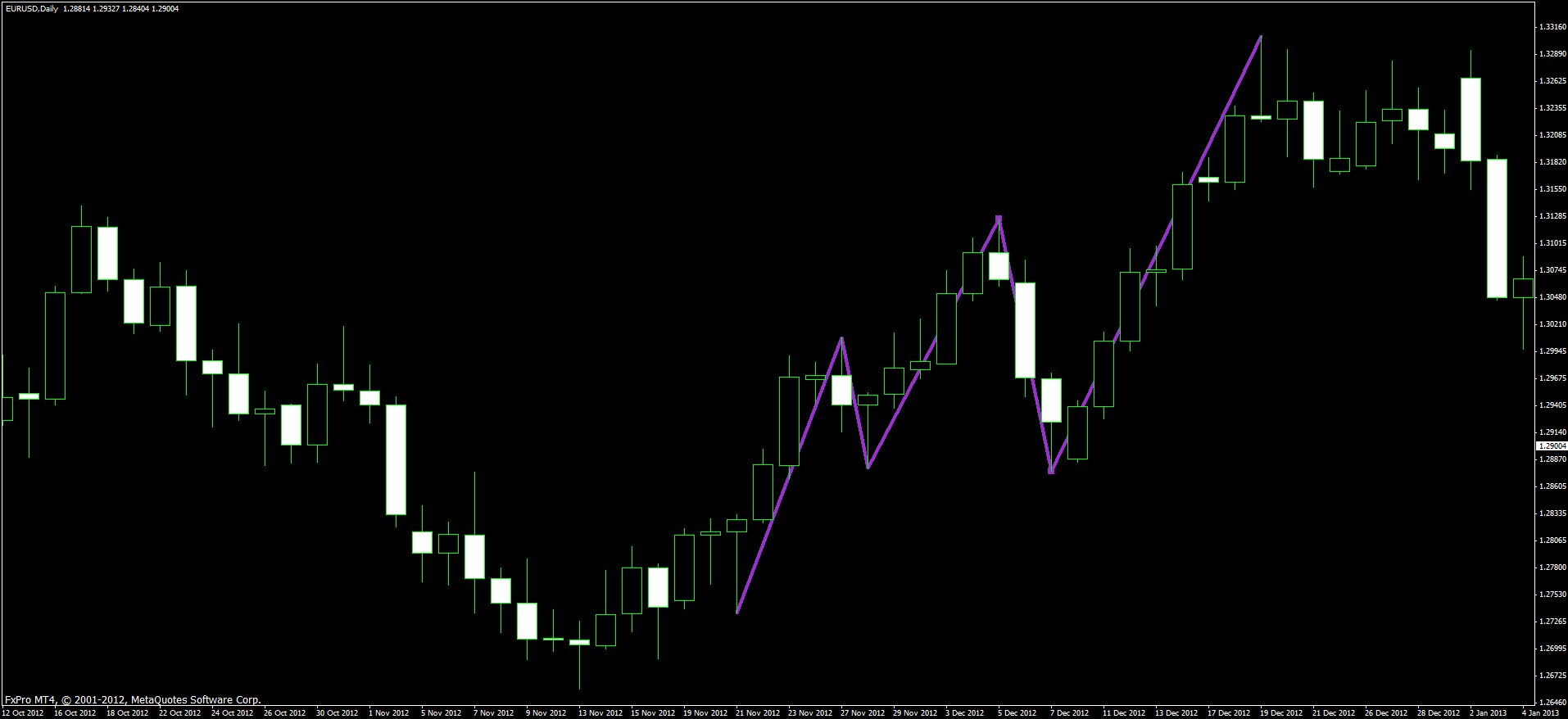Click the 13 Nov 2012 date label
The image size is (1568, 719).
coord(600,713)
